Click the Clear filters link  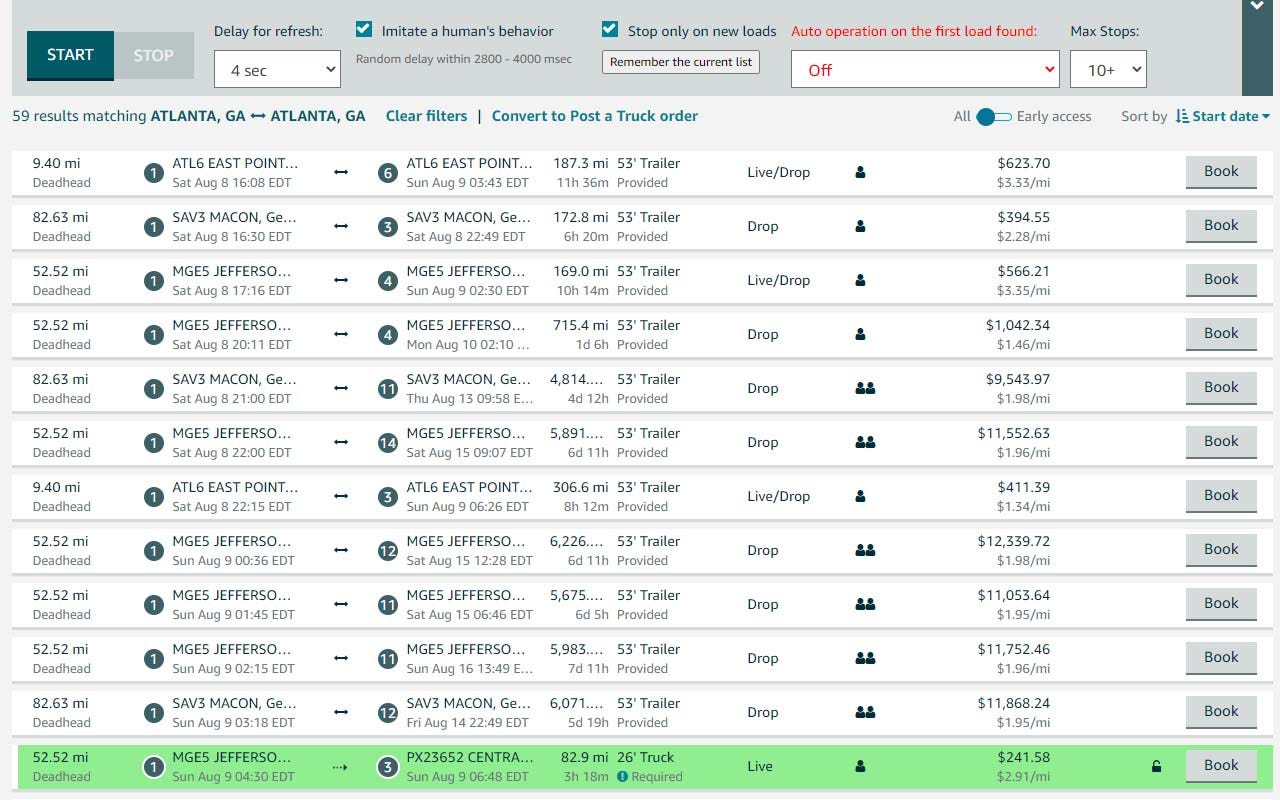pos(426,116)
